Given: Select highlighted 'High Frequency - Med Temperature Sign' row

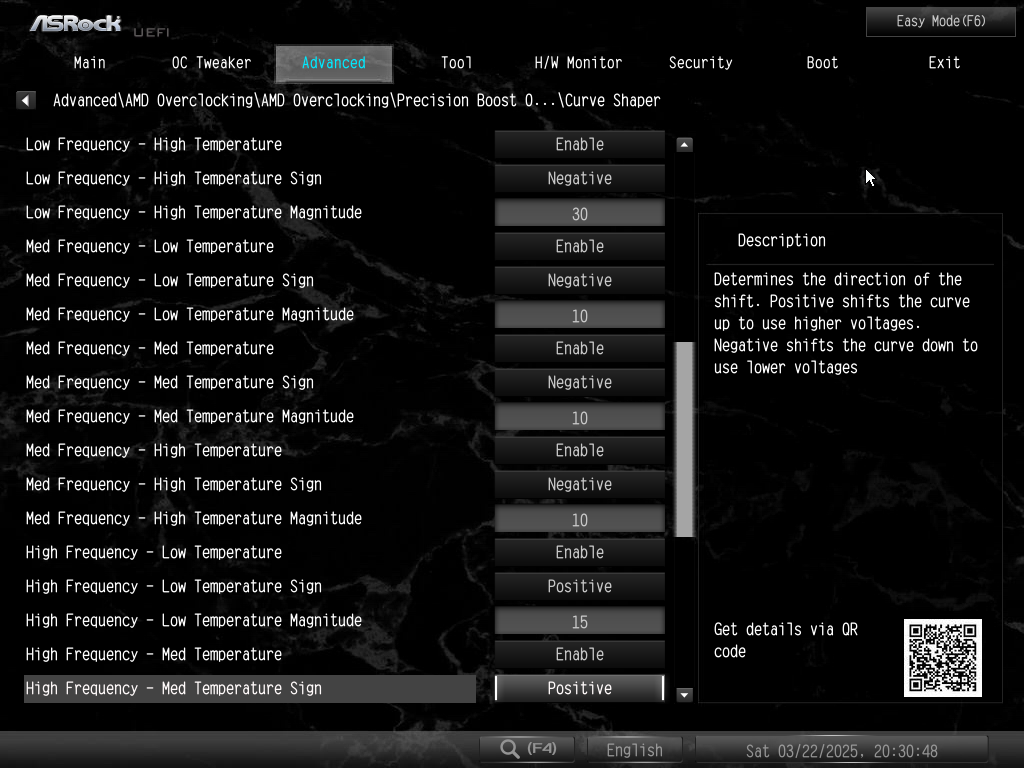Looking at the screenshot, I should [x=249, y=688].
